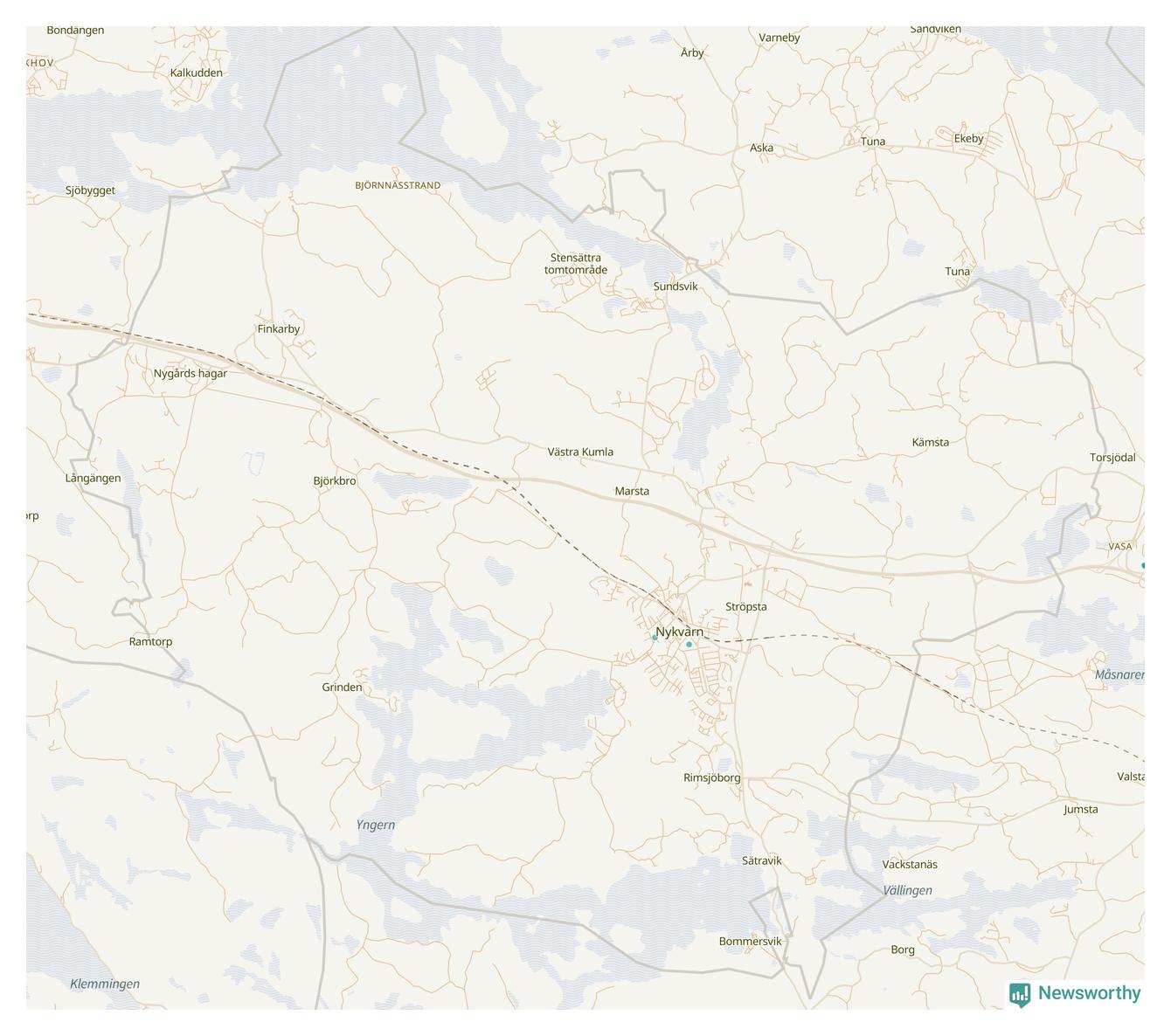Click the Newsworthy logo icon
The image size is (1171, 1036).
click(1020, 994)
